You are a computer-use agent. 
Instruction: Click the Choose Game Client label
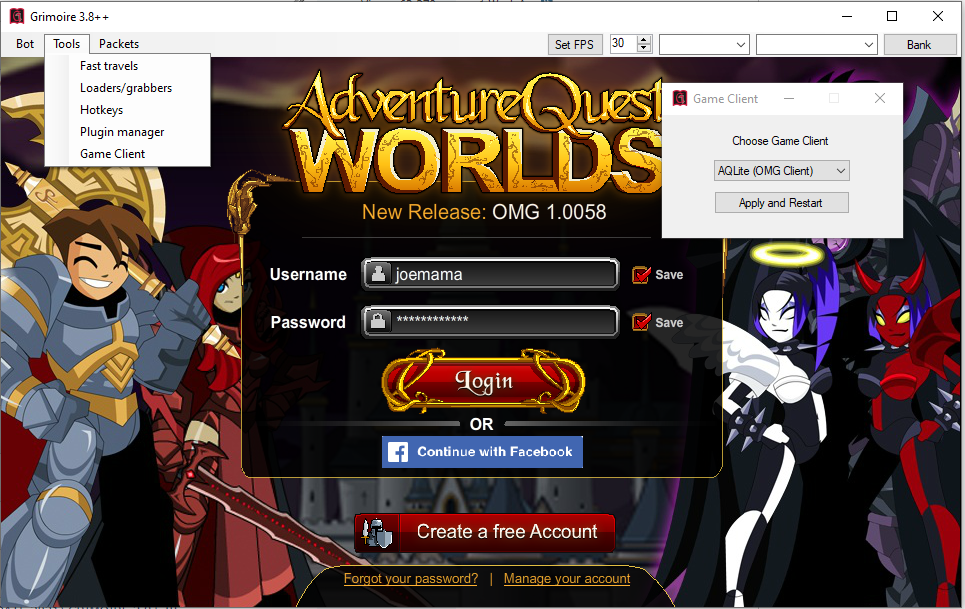780,141
